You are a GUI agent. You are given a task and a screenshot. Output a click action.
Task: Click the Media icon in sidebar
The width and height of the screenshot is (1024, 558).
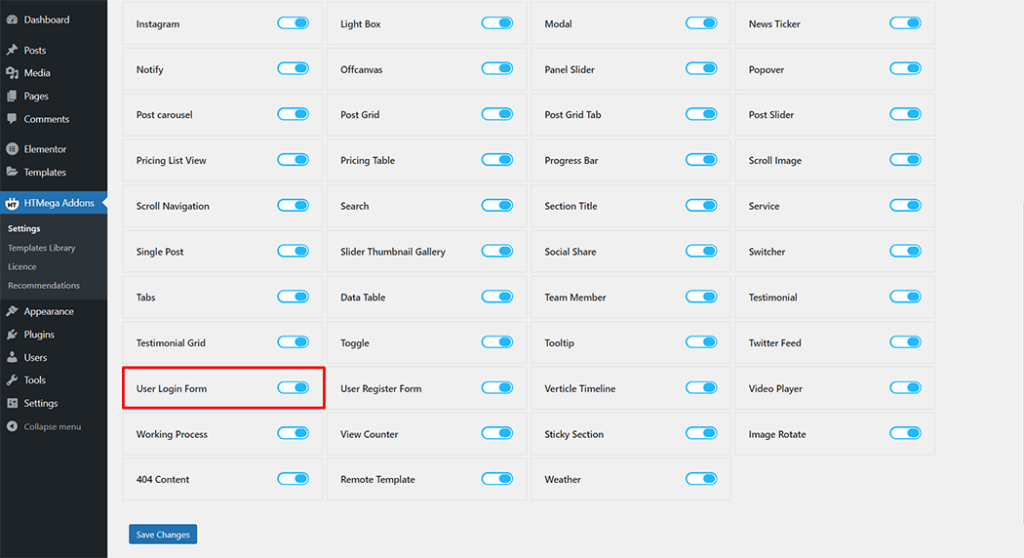click(x=12, y=73)
